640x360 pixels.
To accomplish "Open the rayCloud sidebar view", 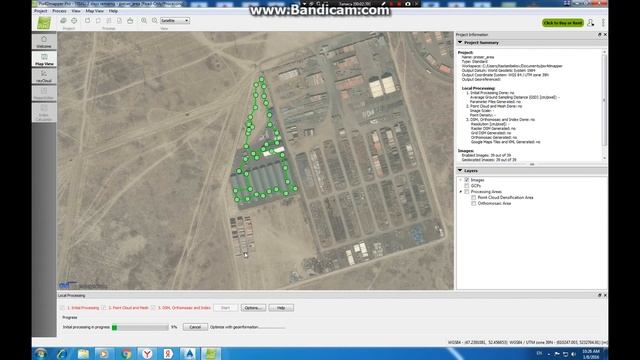I will [x=44, y=76].
